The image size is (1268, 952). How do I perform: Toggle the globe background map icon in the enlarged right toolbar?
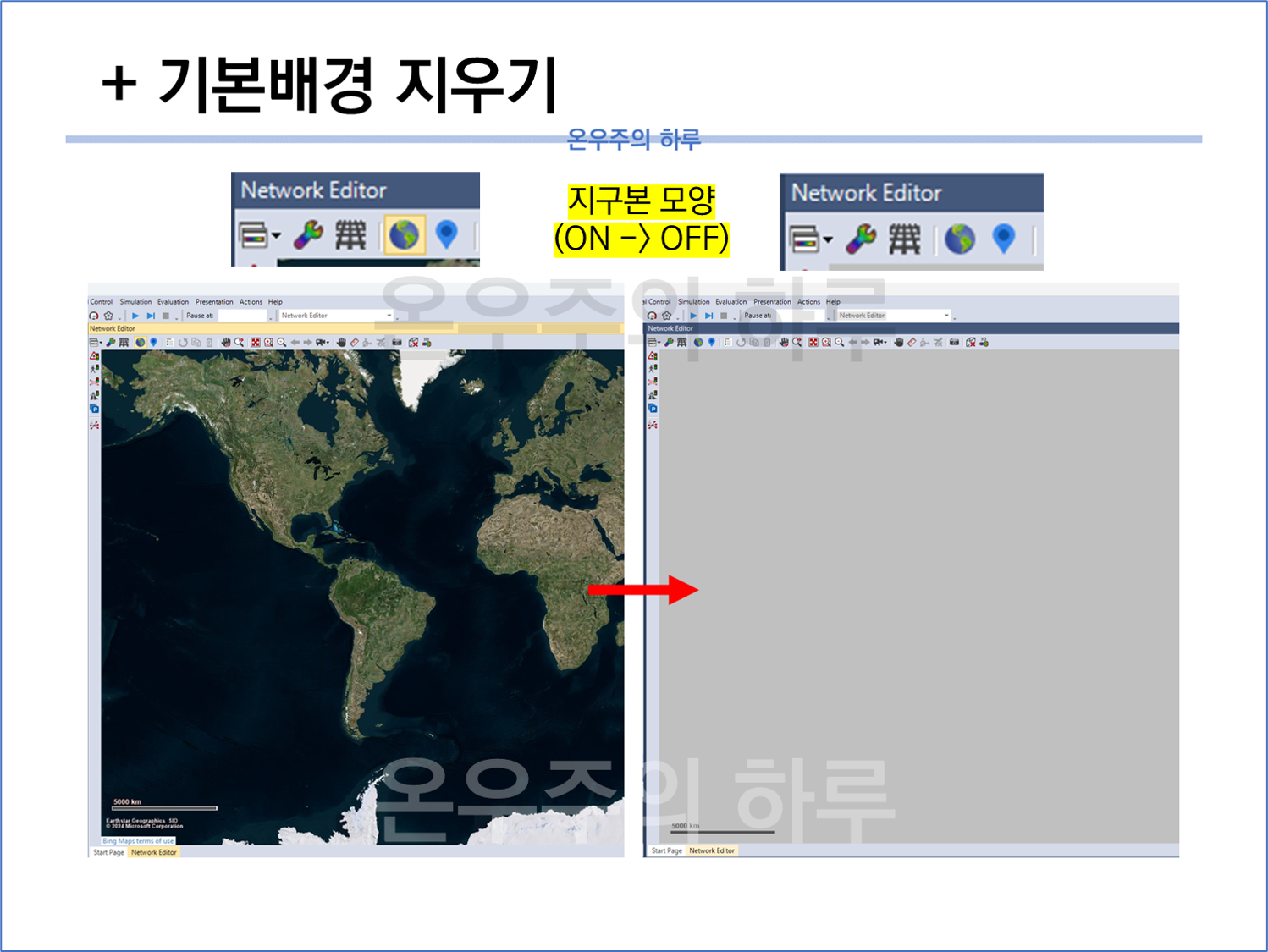[x=960, y=239]
